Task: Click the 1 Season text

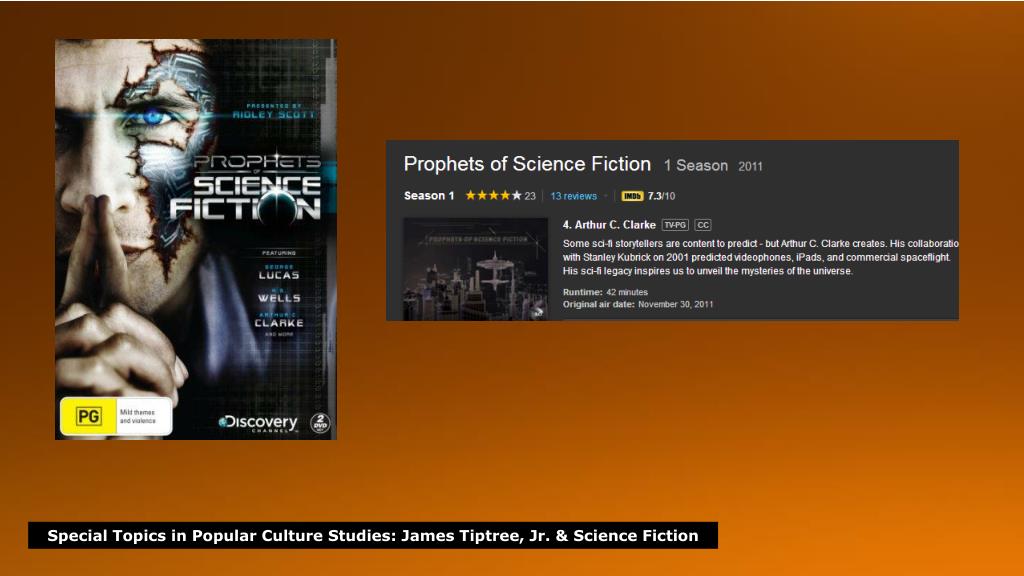Action: pyautogui.click(x=696, y=166)
